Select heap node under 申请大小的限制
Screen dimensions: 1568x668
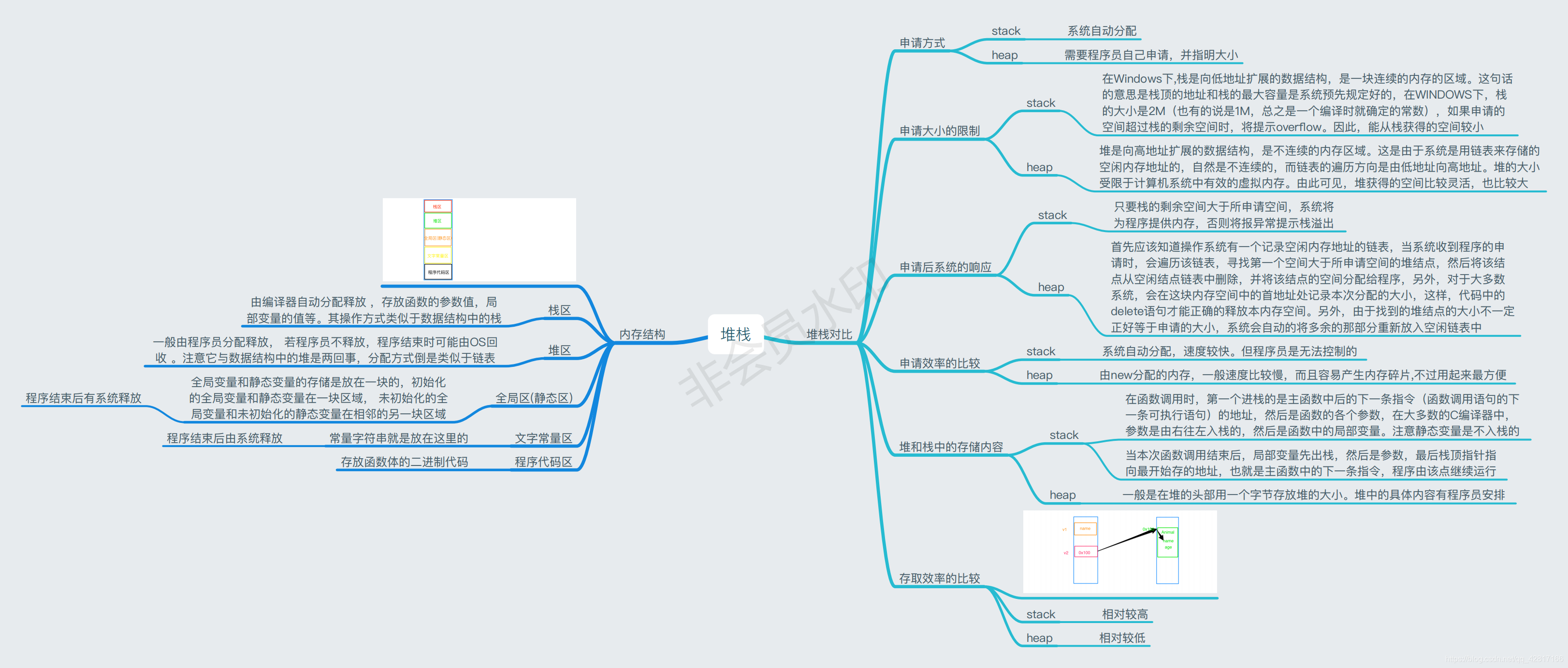[1039, 167]
